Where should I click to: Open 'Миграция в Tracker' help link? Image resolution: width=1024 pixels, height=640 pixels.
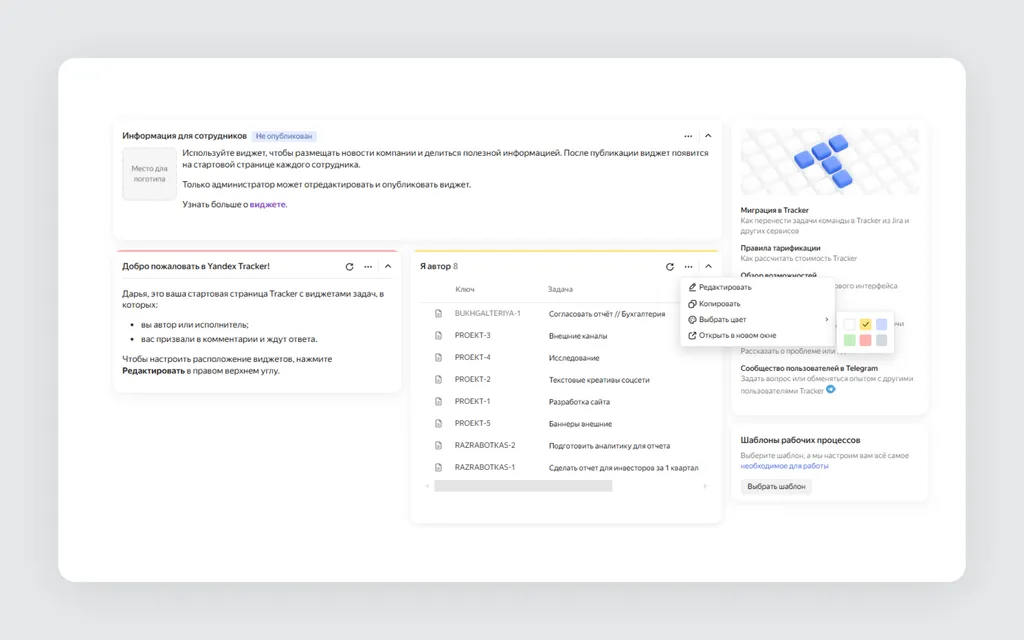click(x=775, y=210)
